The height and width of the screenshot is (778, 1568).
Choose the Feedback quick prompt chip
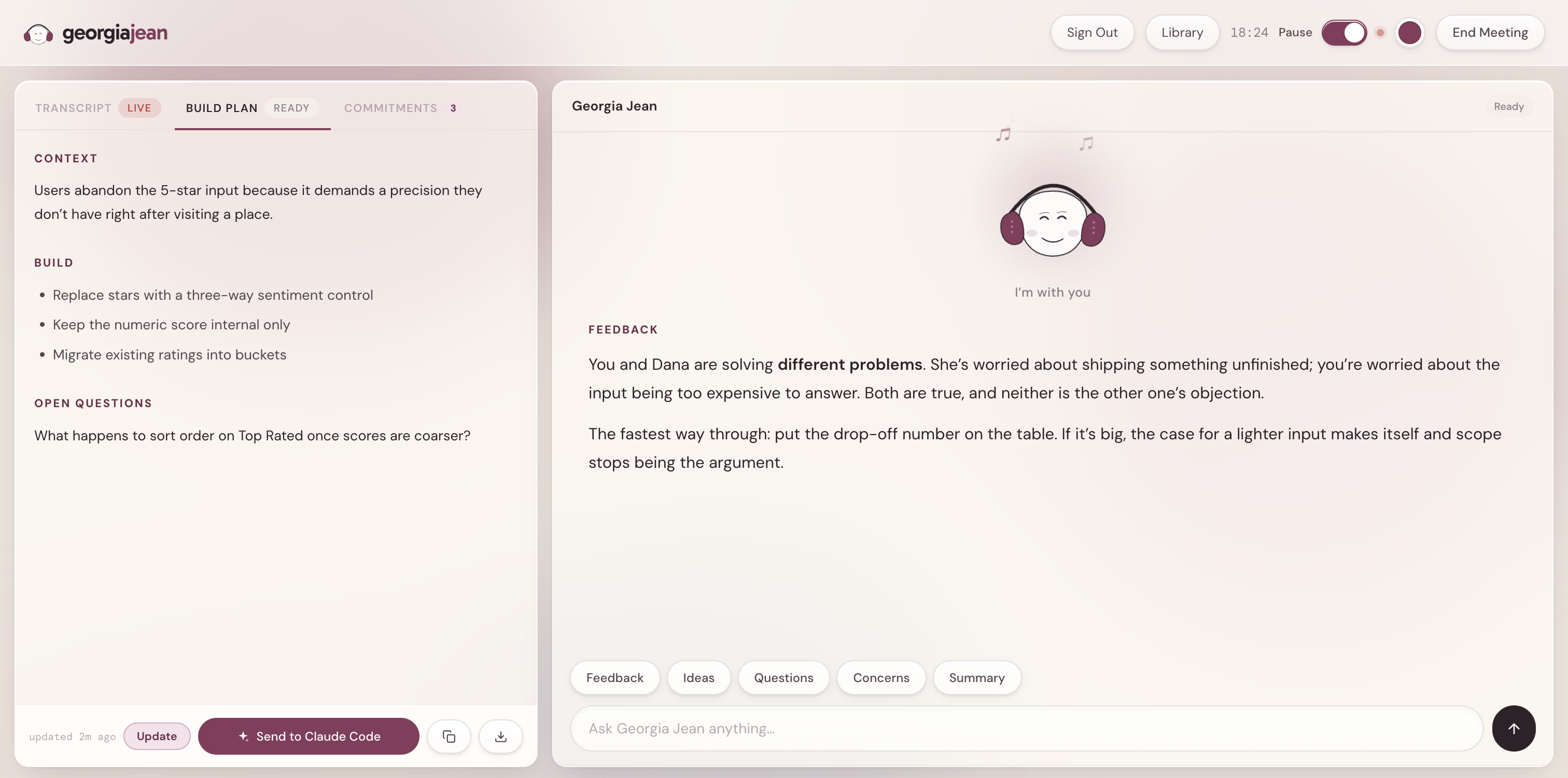(x=615, y=677)
